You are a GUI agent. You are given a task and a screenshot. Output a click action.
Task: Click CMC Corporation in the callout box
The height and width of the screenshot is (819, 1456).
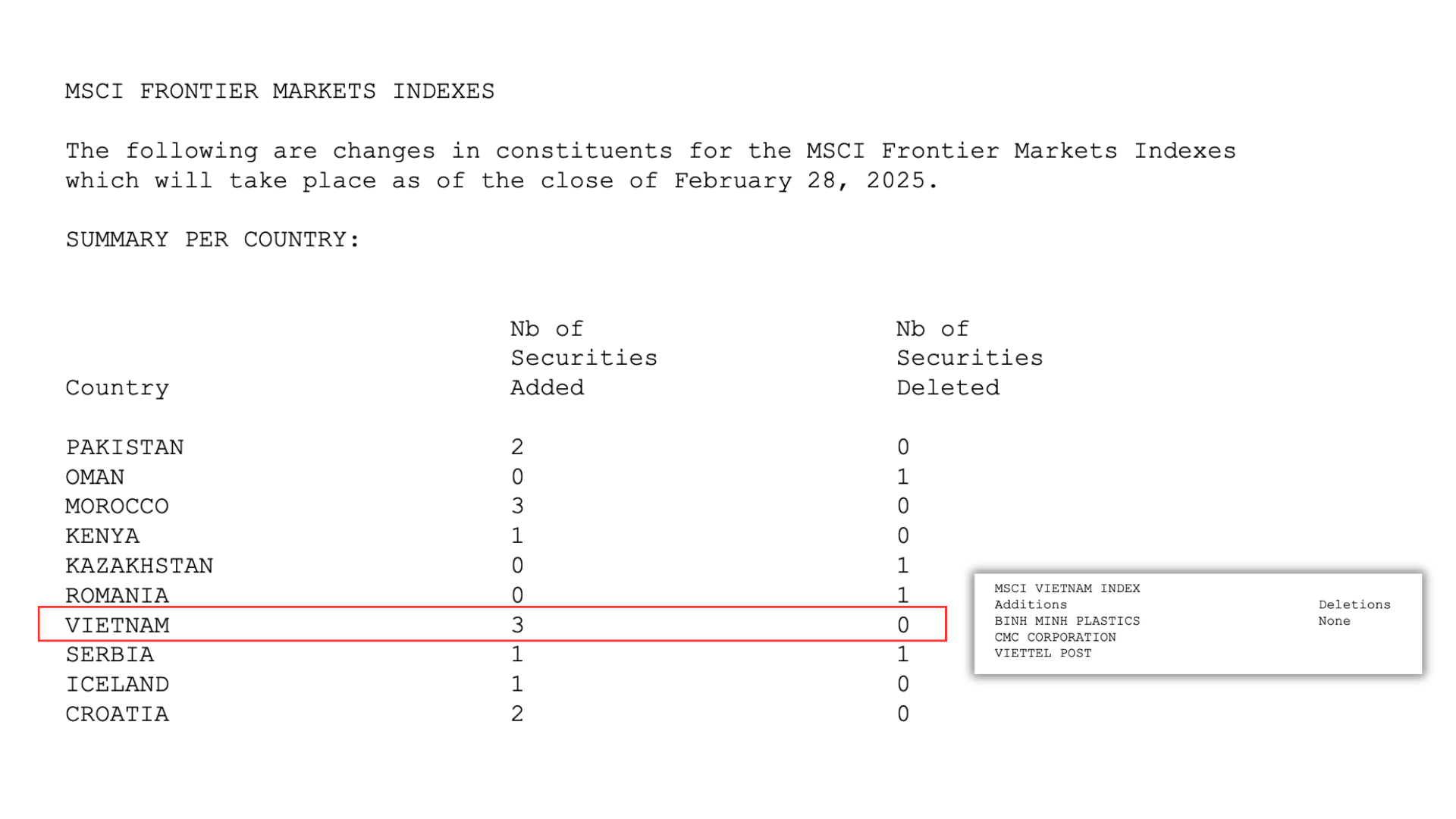(x=1055, y=638)
